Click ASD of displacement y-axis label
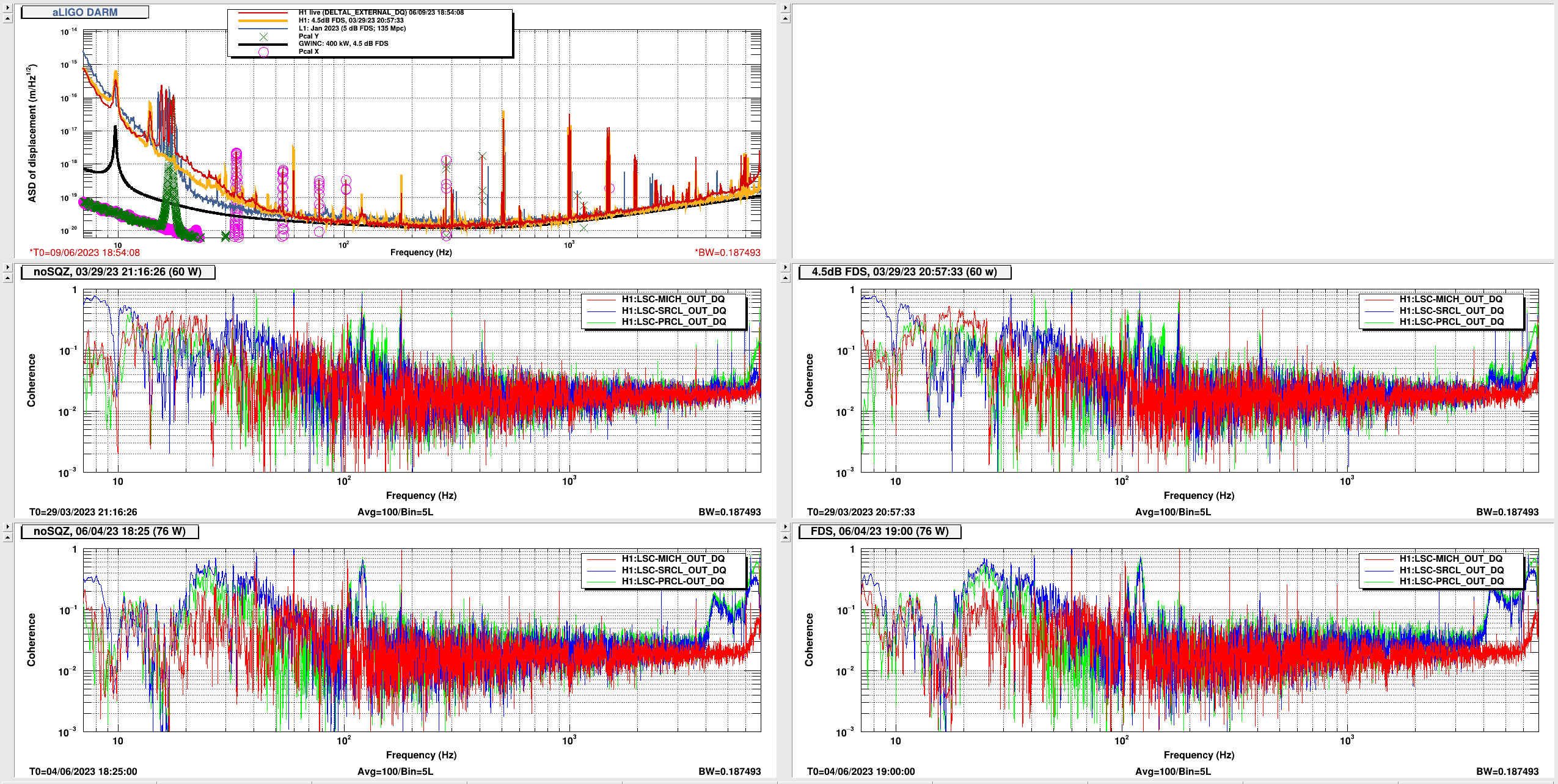The width and height of the screenshot is (1558, 784). pos(32,133)
